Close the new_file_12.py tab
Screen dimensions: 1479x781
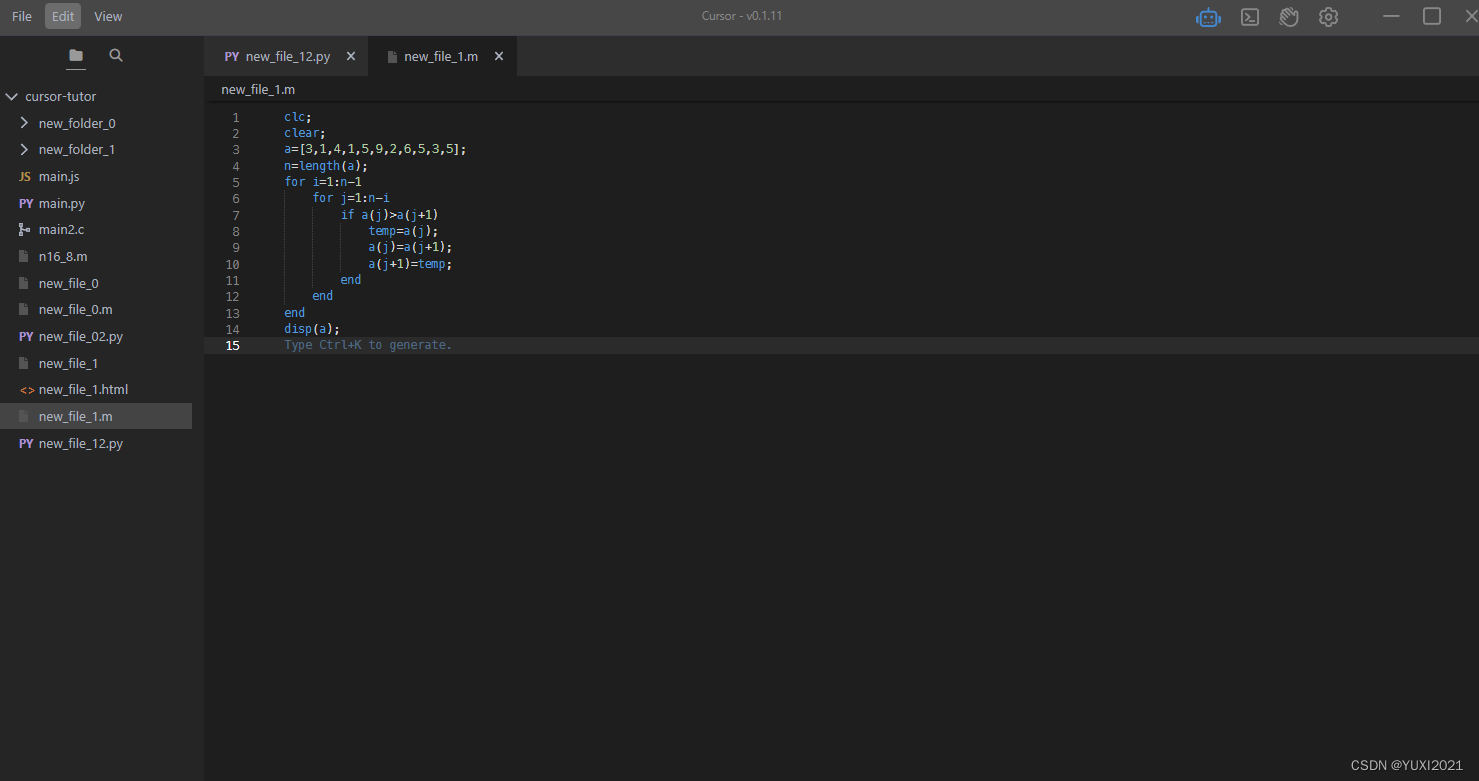click(x=351, y=57)
